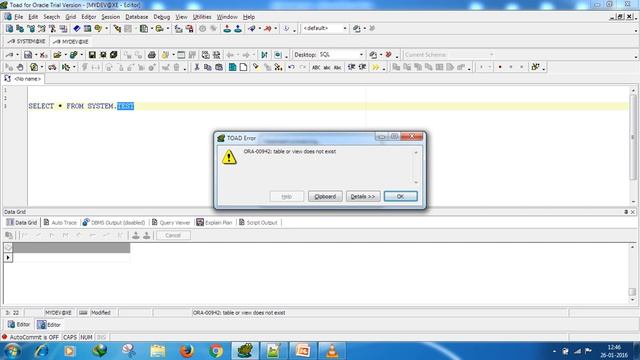Image resolution: width=640 pixels, height=360 pixels.
Task: Click the Toad frog icon in taskbar
Action: coord(245,351)
